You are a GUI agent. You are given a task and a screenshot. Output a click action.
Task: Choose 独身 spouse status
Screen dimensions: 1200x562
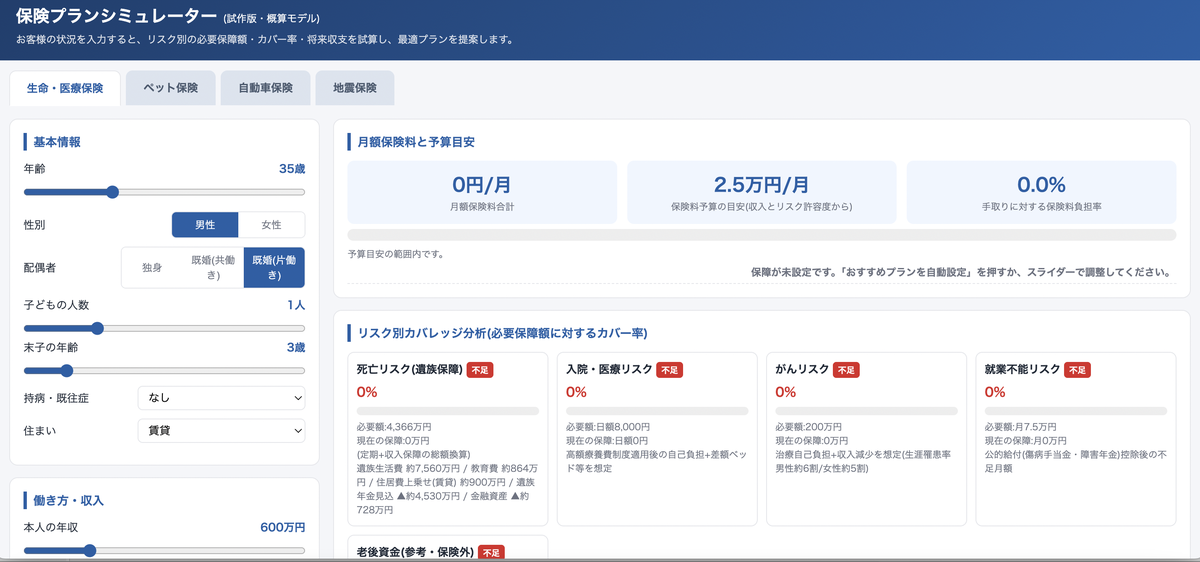(x=152, y=268)
